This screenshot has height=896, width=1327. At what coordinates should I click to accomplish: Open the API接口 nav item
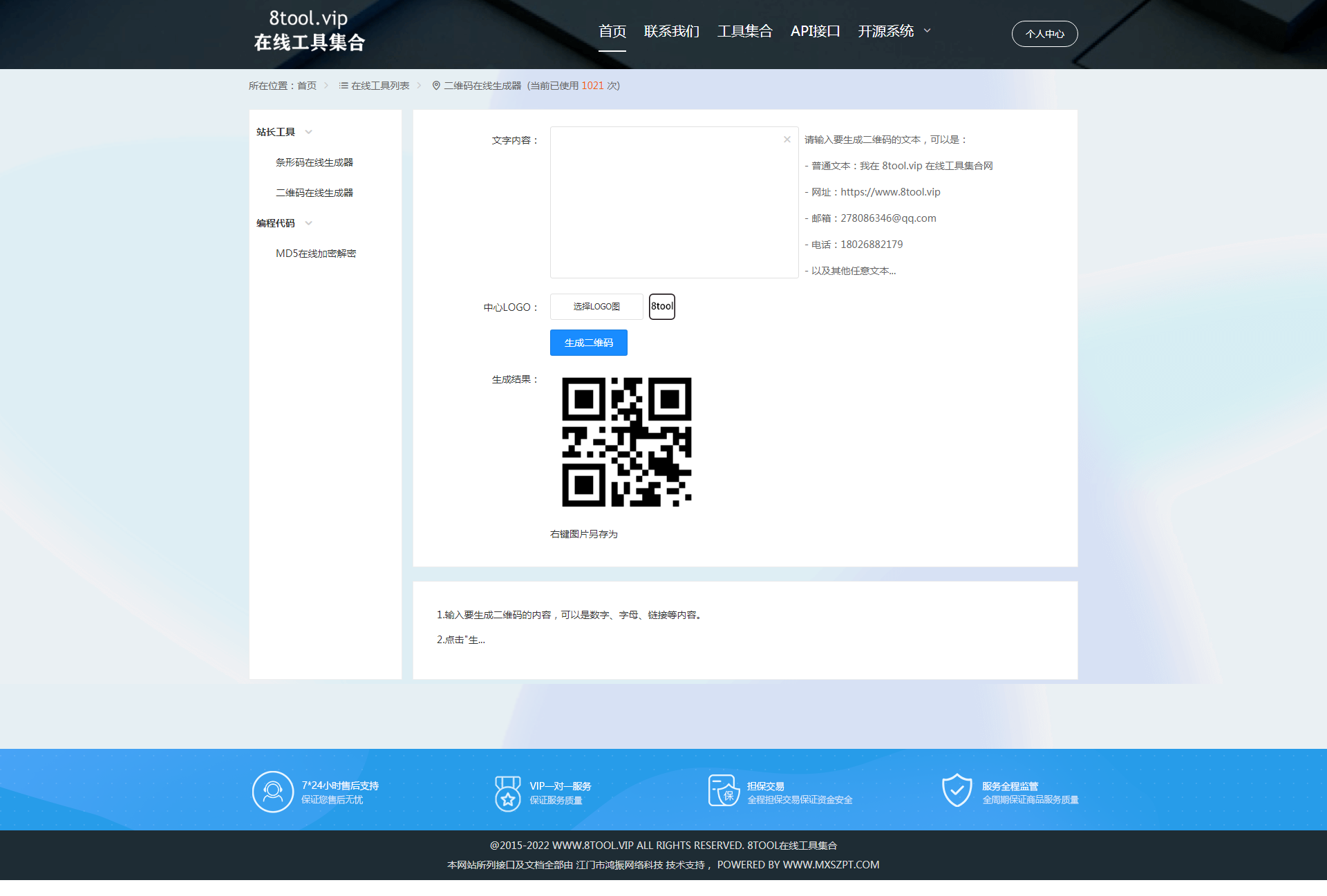[815, 31]
